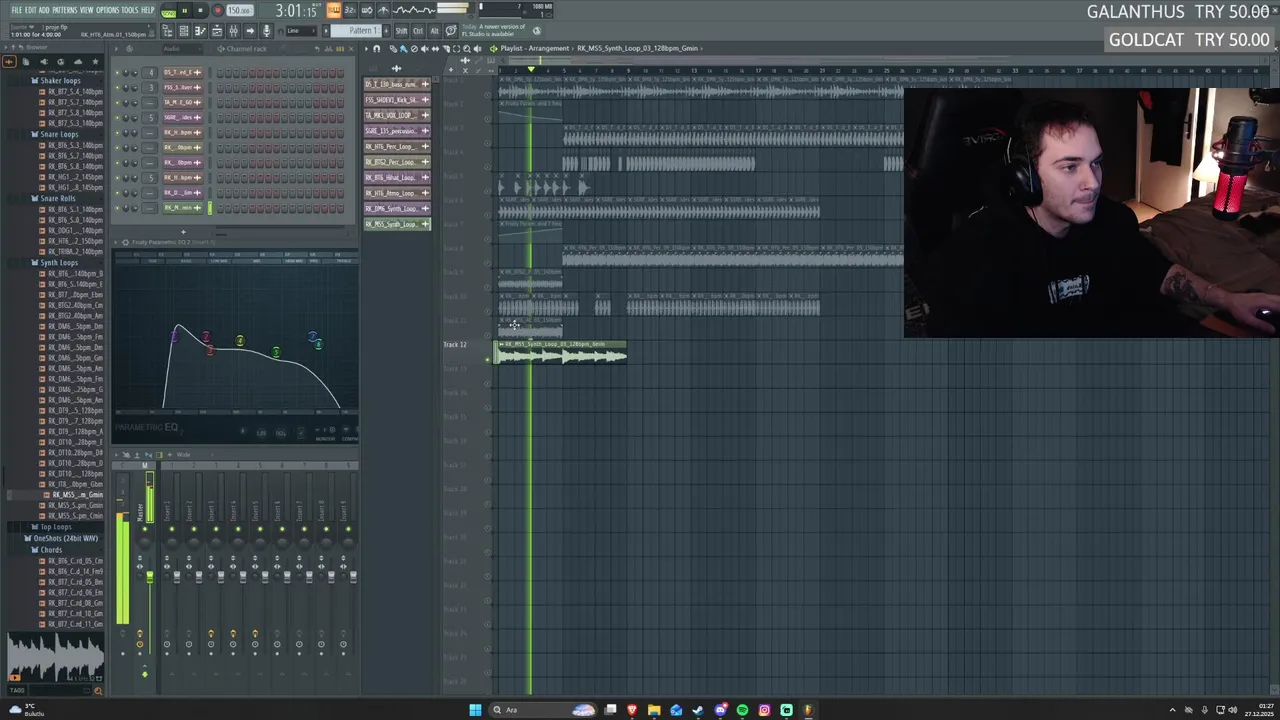
Task: Select the RK_MS5 synth loop clip on Track 12
Action: (561, 351)
